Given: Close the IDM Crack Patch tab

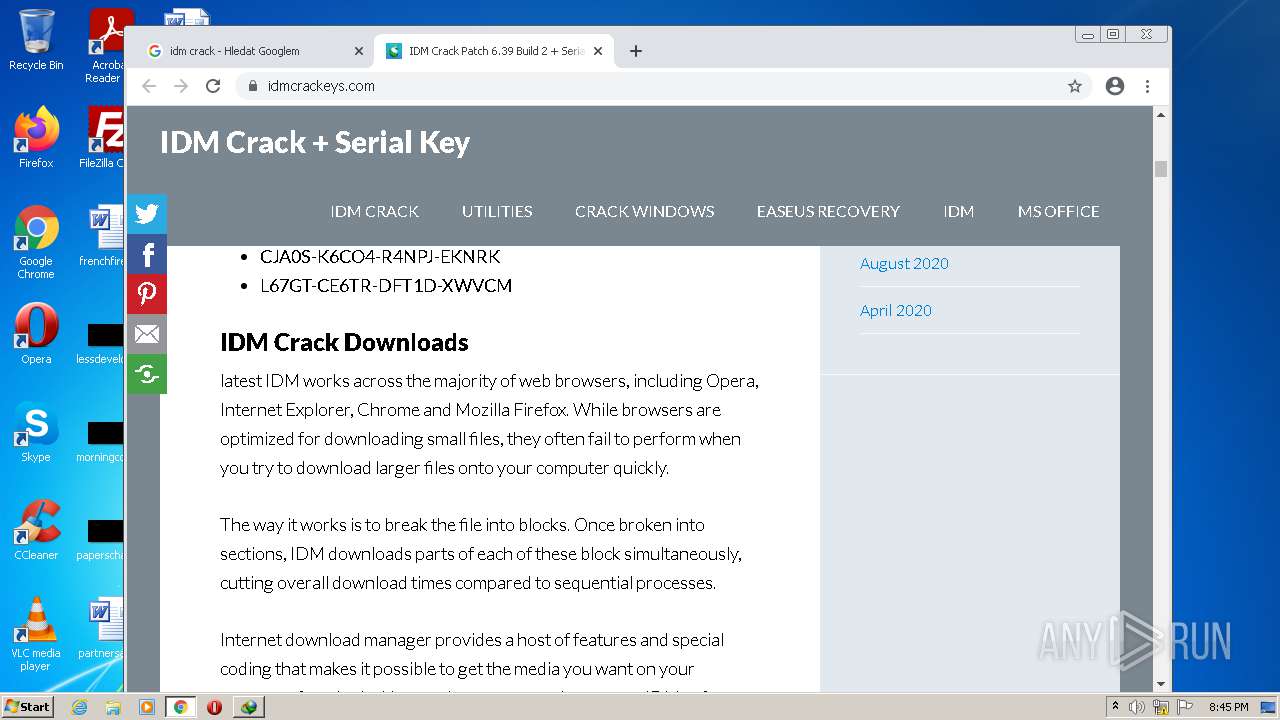Looking at the screenshot, I should click(x=598, y=51).
